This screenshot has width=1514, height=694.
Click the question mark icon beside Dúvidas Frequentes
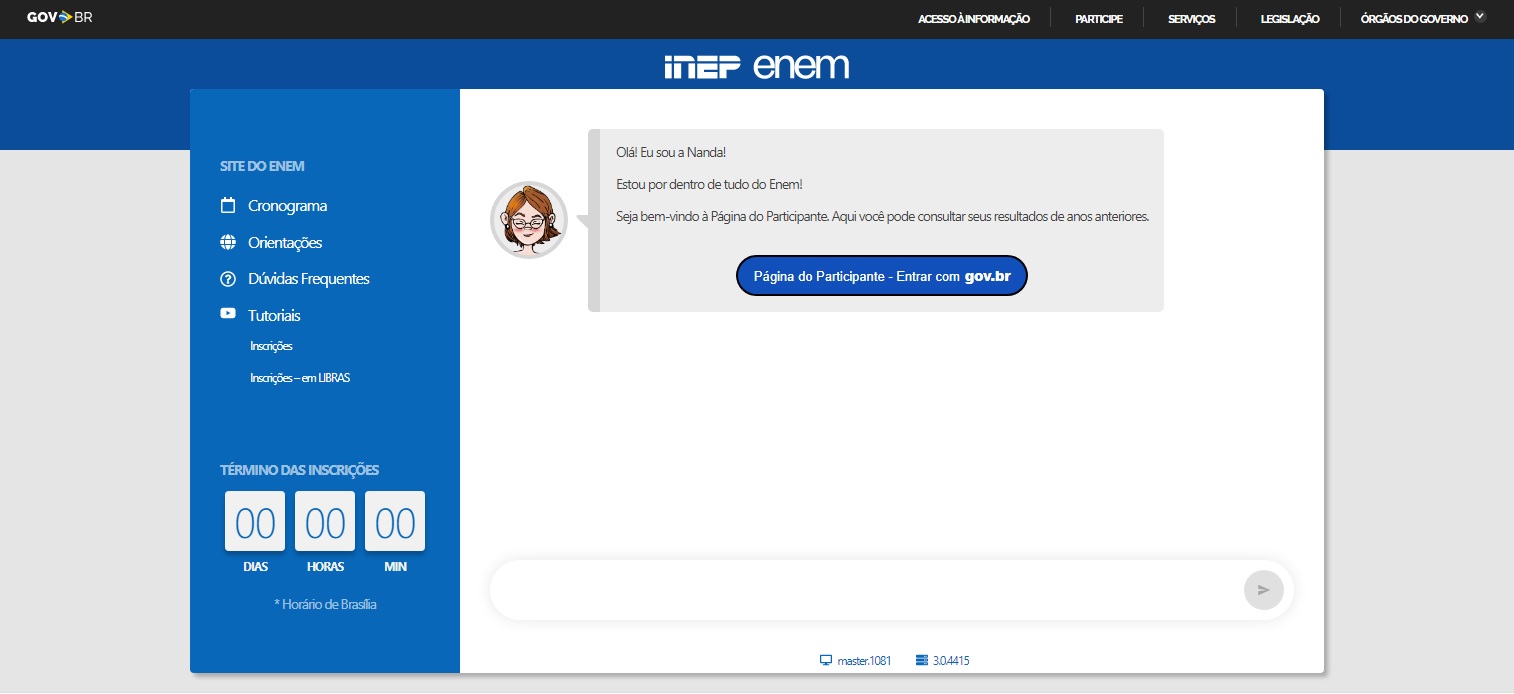point(227,279)
